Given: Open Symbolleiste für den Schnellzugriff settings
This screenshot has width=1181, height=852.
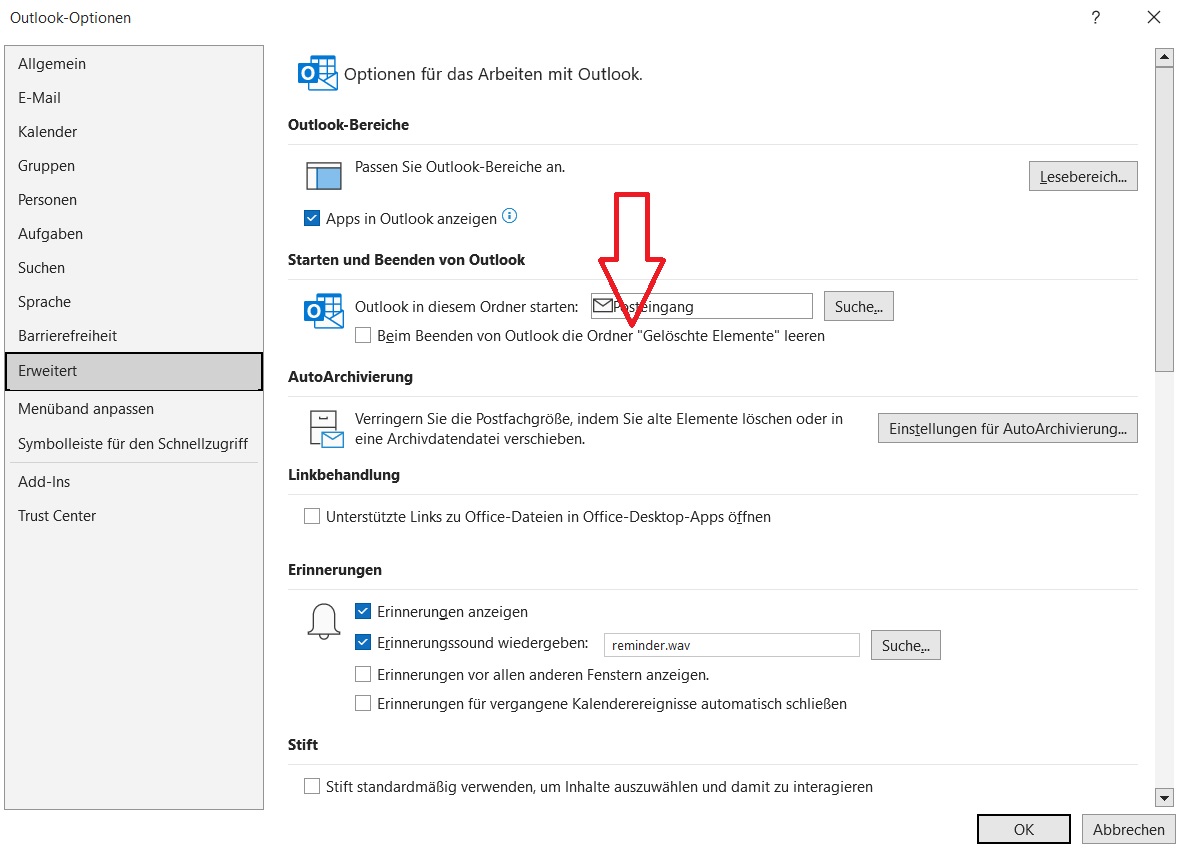Looking at the screenshot, I should 134,444.
